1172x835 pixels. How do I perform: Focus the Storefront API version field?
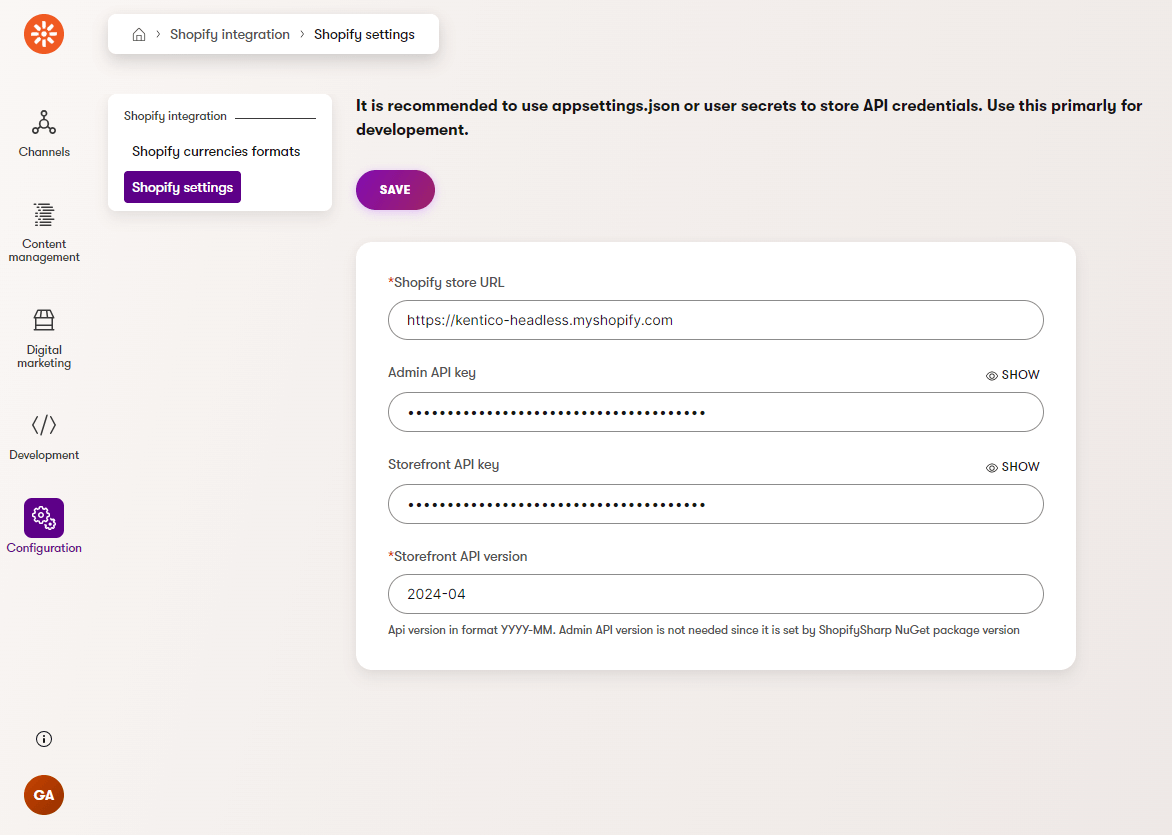pyautogui.click(x=715, y=594)
